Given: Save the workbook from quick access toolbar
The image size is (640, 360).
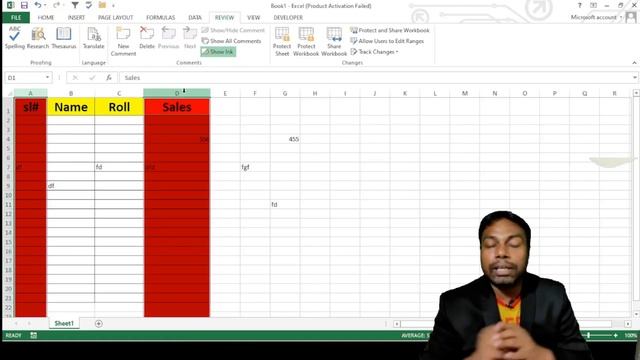Looking at the screenshot, I should click(x=24, y=5).
